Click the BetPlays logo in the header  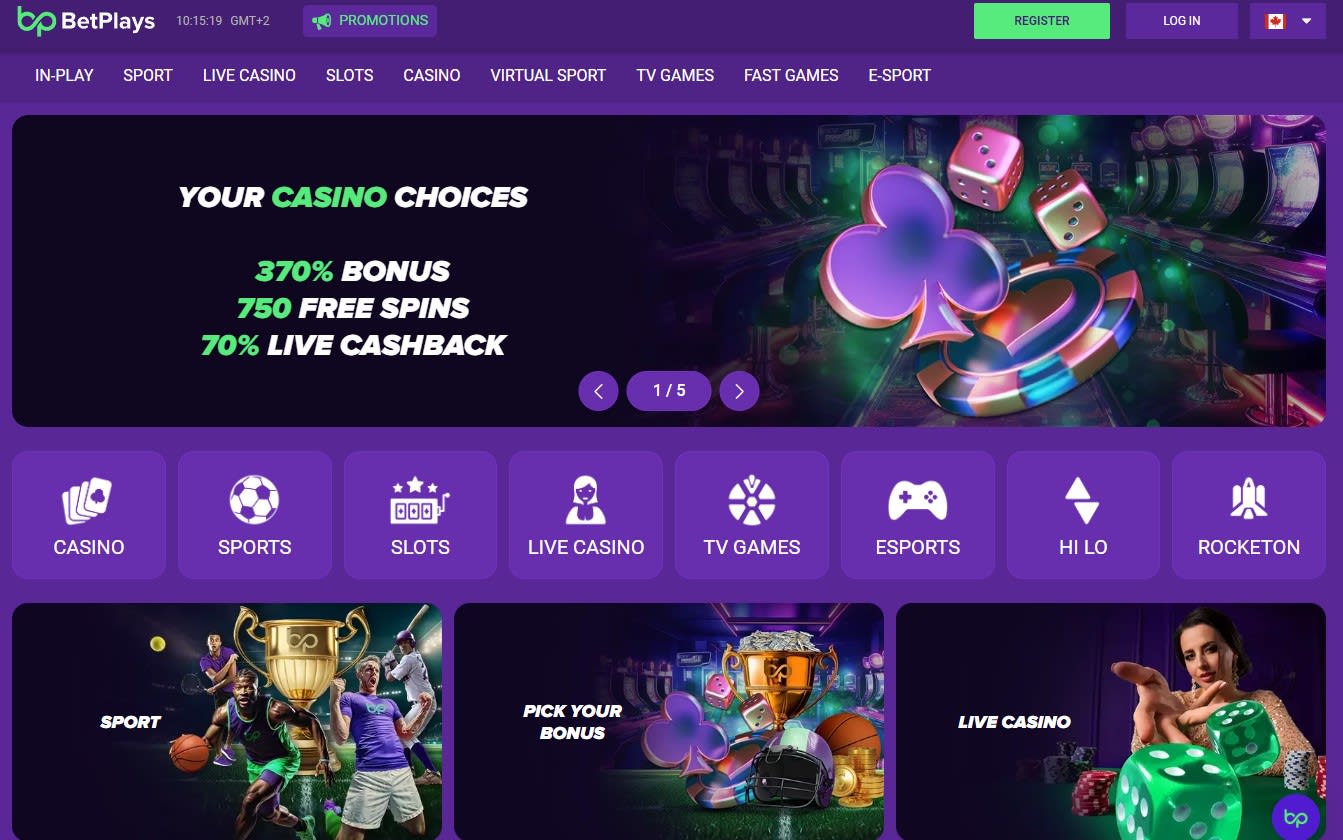click(86, 20)
